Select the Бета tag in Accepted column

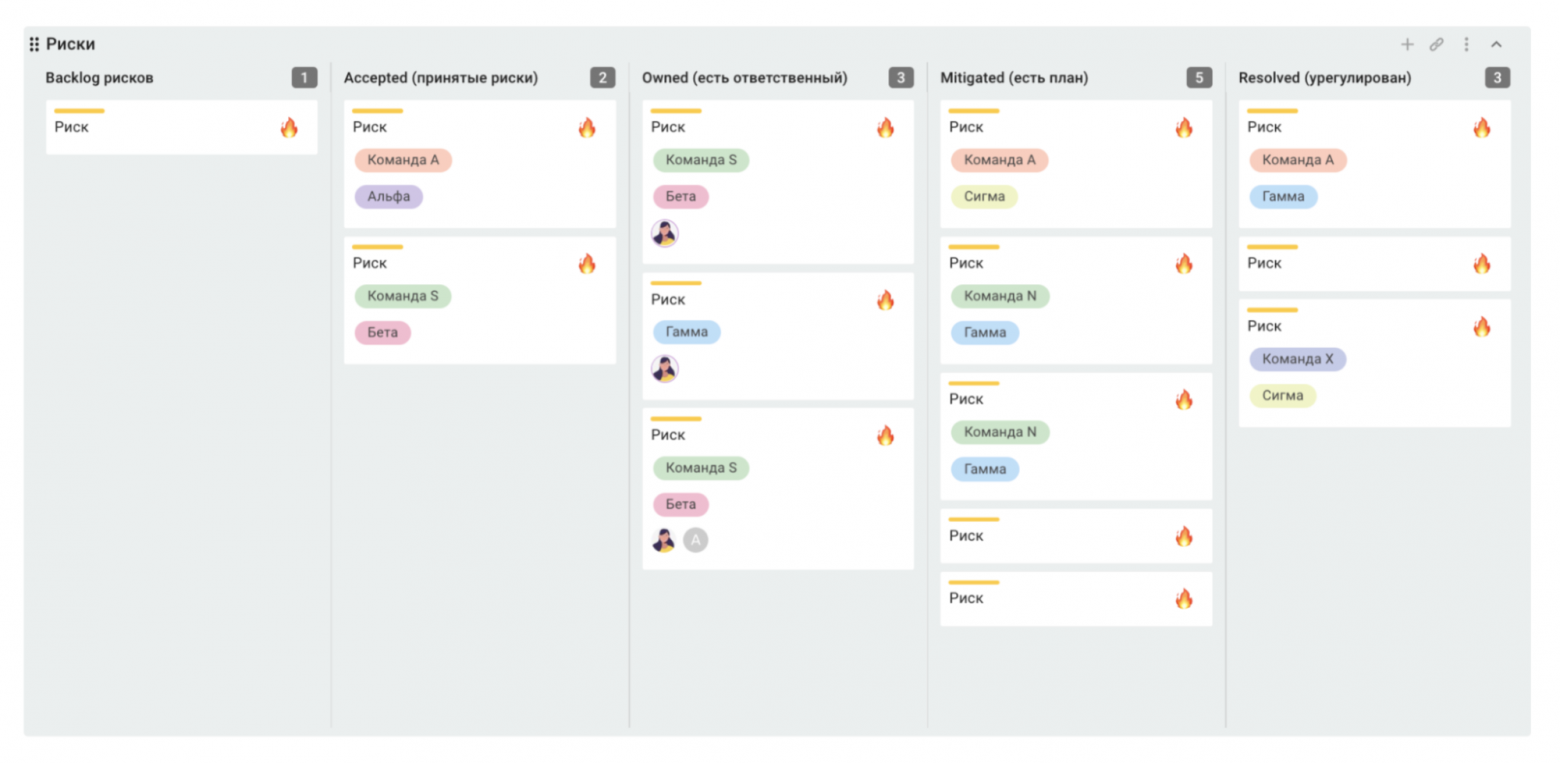click(383, 332)
